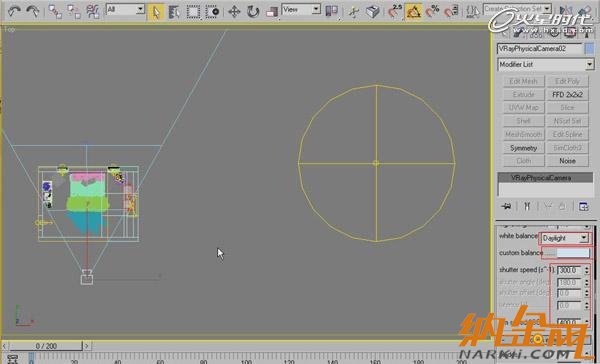Click the Undo arrow icon

click(14, 11)
